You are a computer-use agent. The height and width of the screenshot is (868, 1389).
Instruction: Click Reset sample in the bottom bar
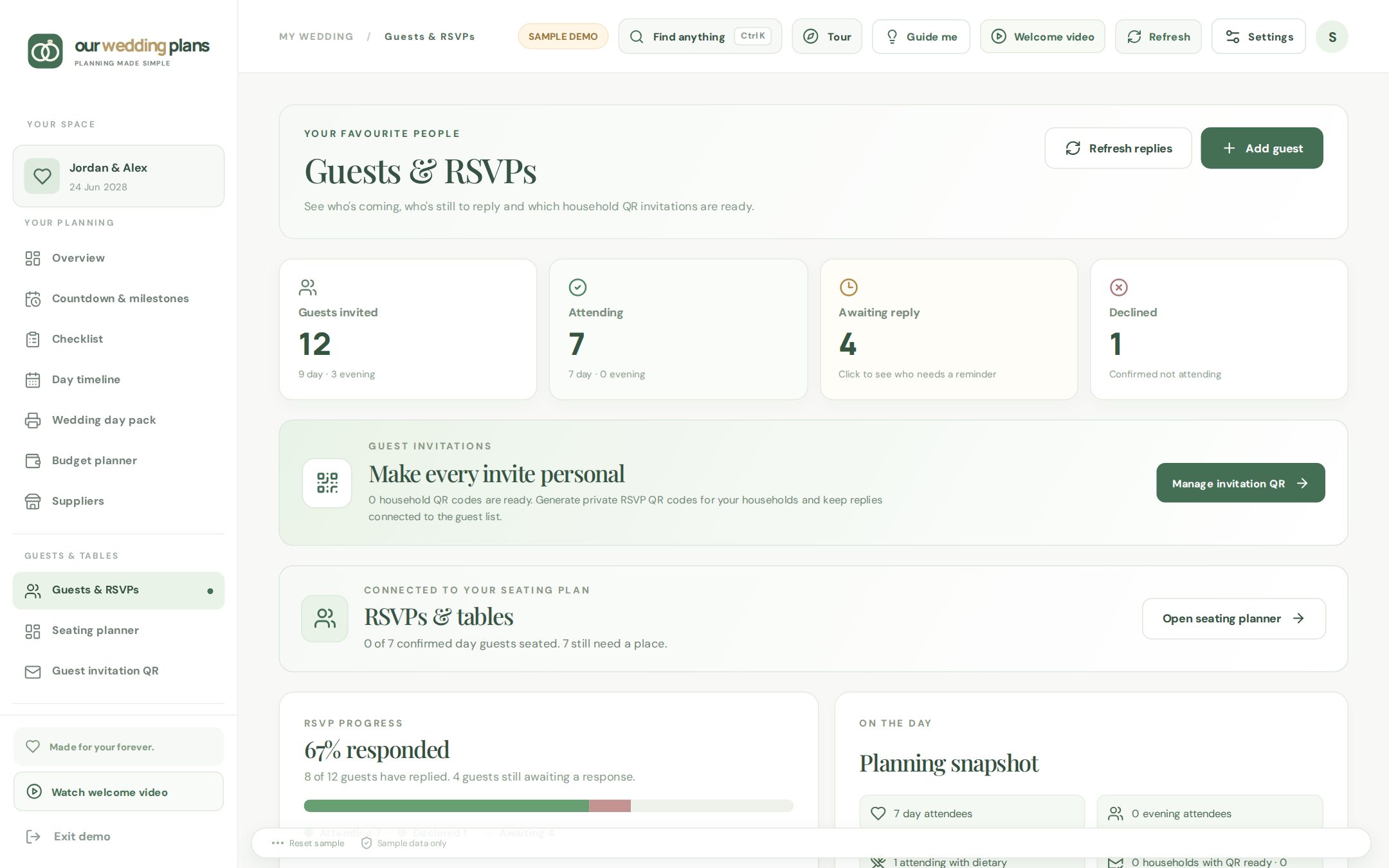pos(308,843)
